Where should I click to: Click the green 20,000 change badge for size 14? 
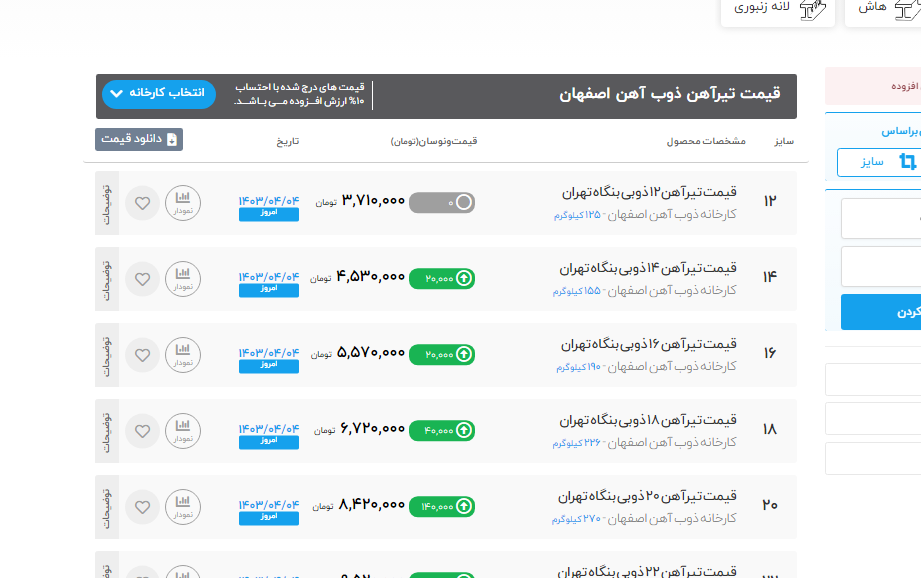click(442, 278)
